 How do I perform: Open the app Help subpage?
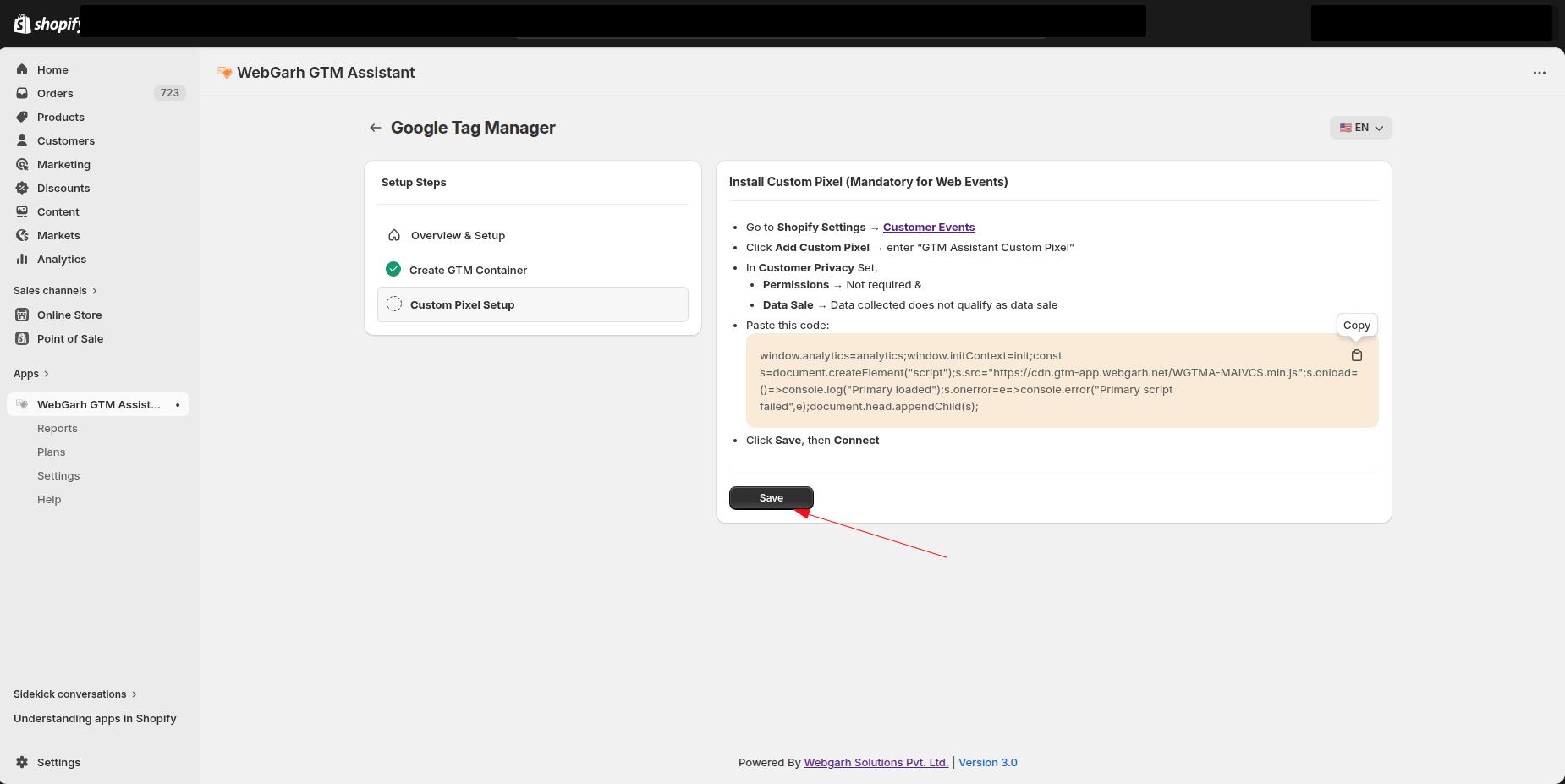49,500
